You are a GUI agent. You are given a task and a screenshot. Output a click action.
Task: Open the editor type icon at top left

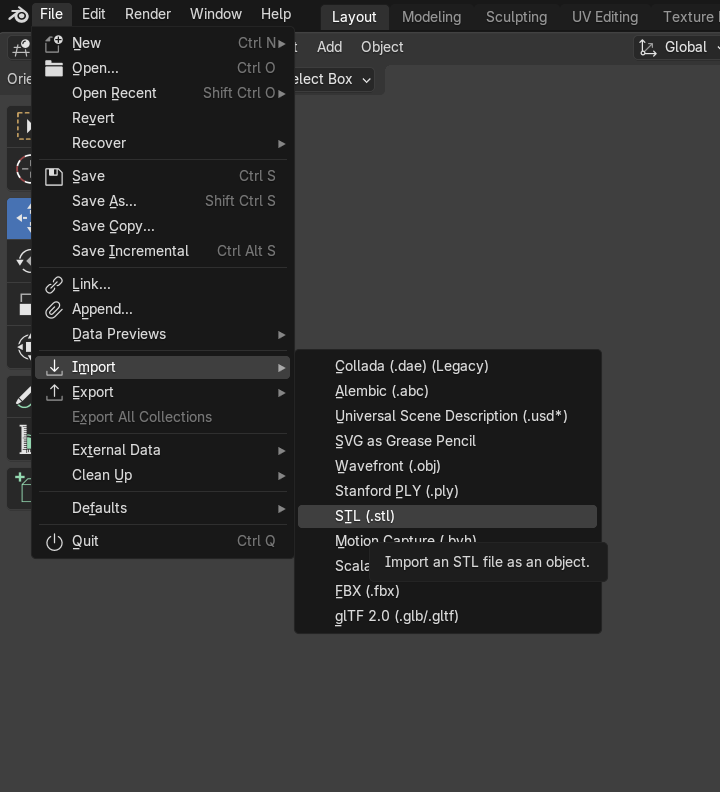[20, 47]
